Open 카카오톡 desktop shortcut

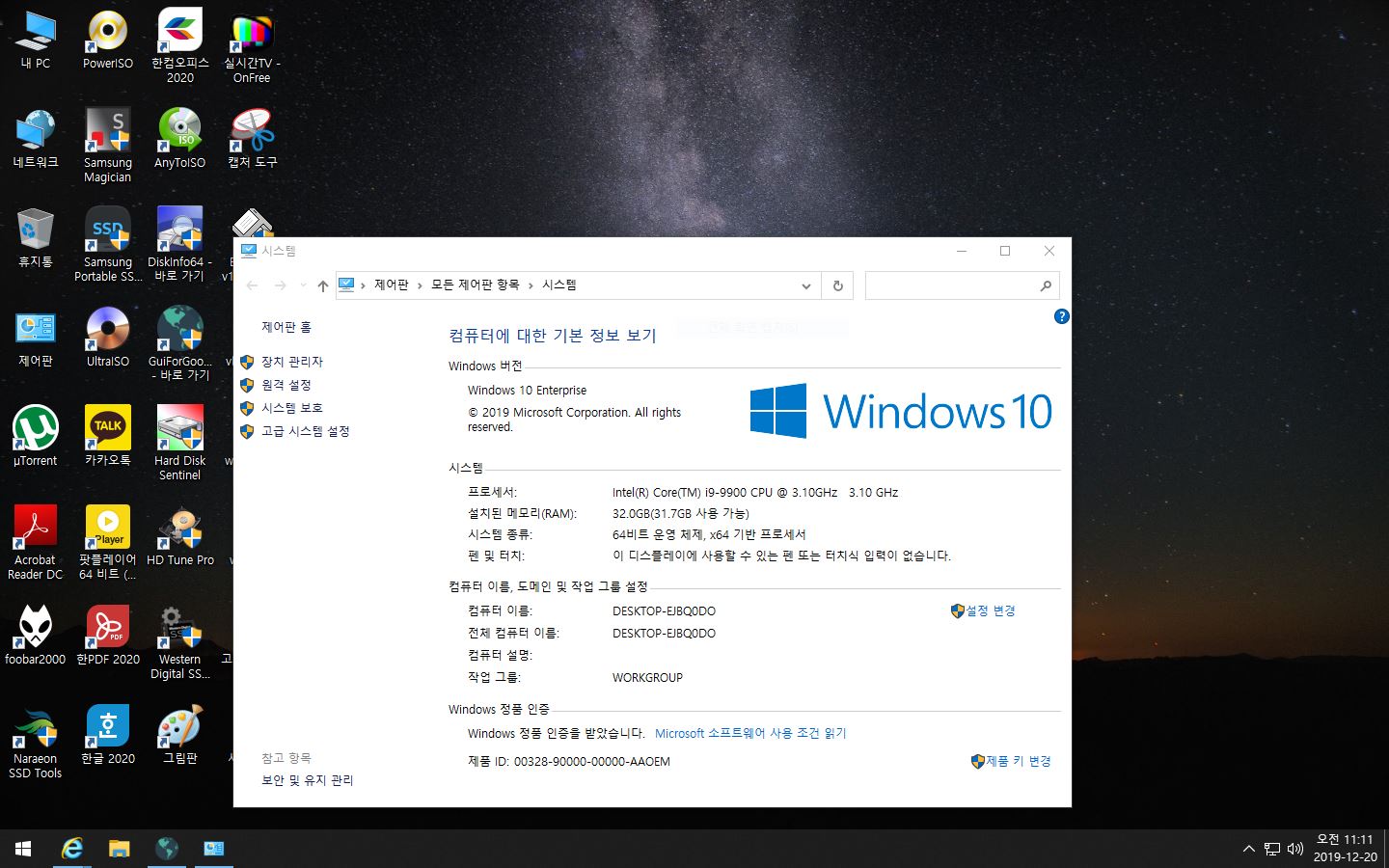(108, 438)
